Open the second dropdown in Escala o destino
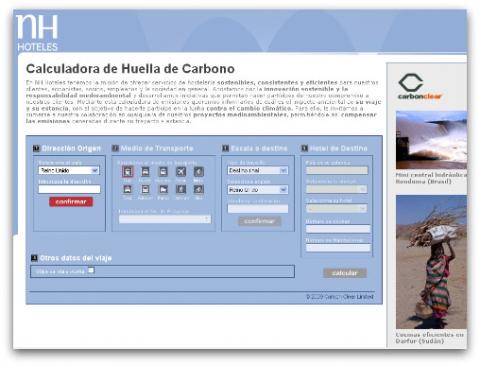 click(258, 190)
